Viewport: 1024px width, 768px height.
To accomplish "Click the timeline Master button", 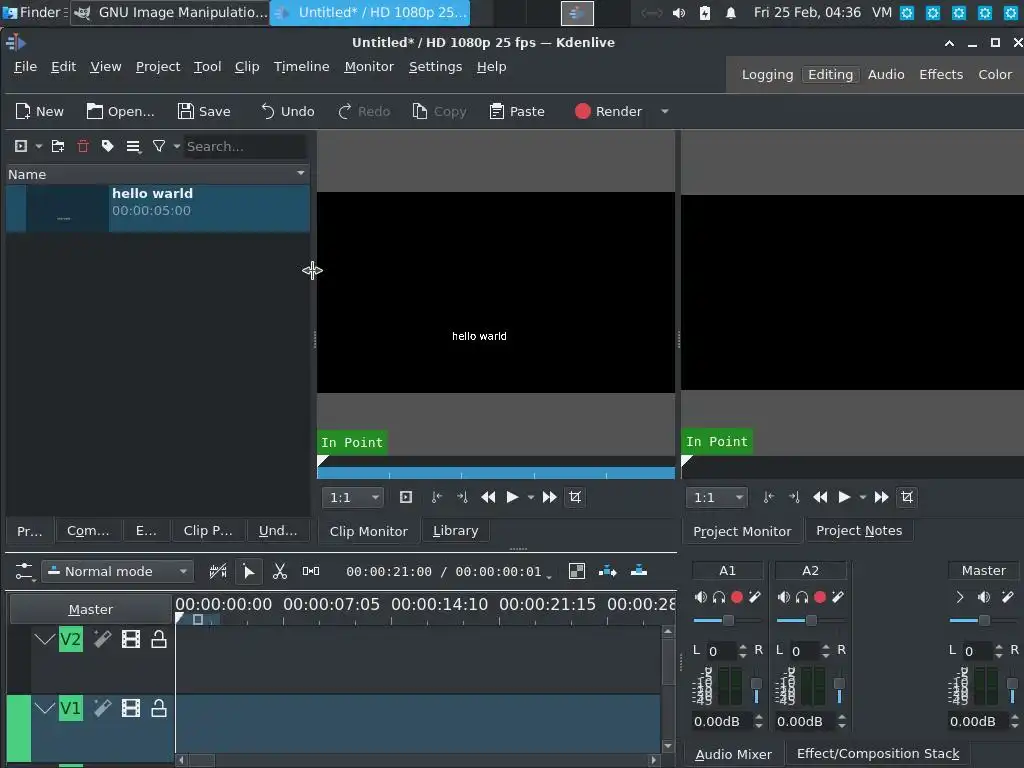I will point(91,609).
